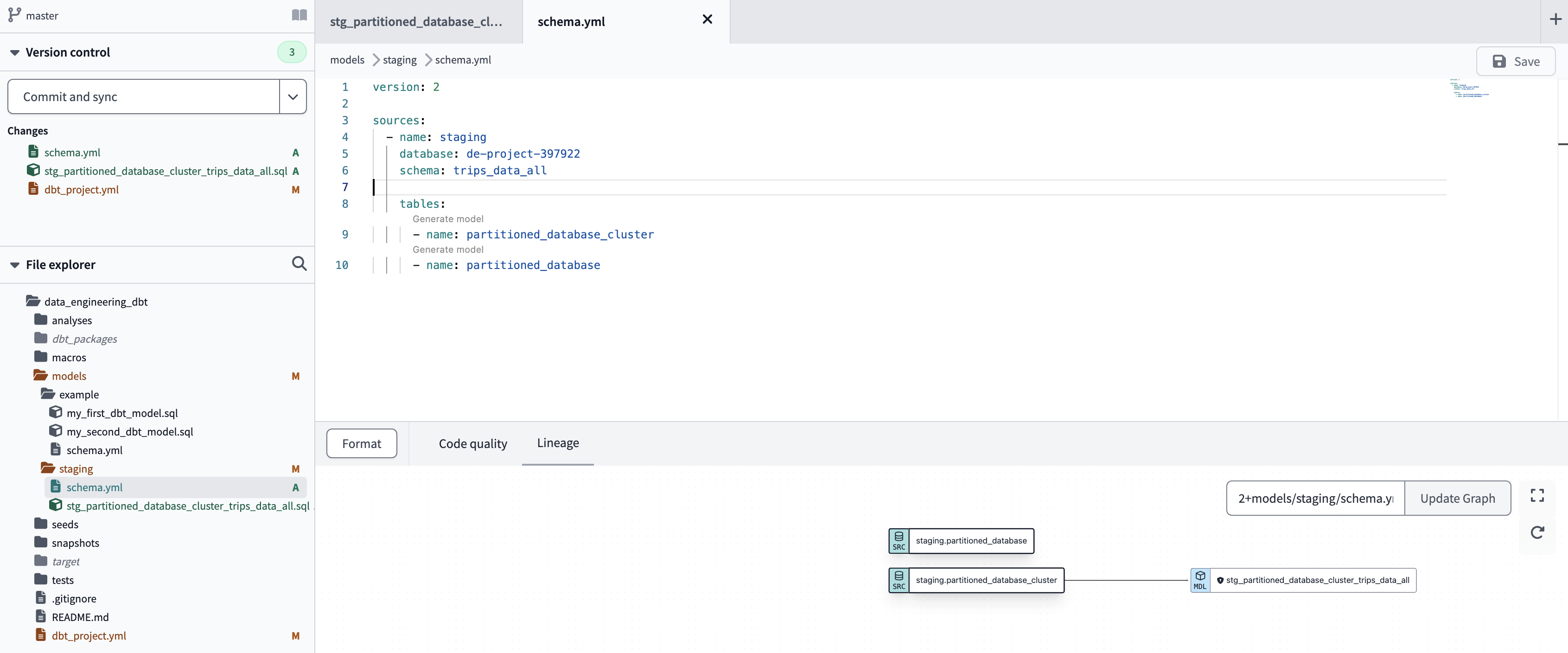Viewport: 1568px width, 653px height.
Task: Collapse the example folder
Action: pyautogui.click(x=48, y=393)
